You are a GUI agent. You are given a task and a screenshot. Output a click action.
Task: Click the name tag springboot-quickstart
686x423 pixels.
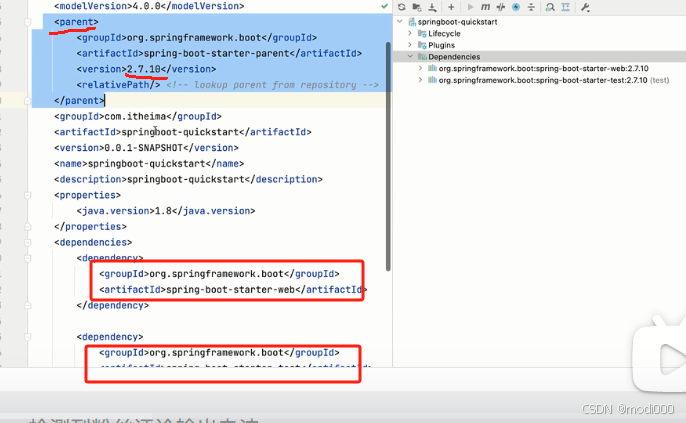(x=149, y=164)
